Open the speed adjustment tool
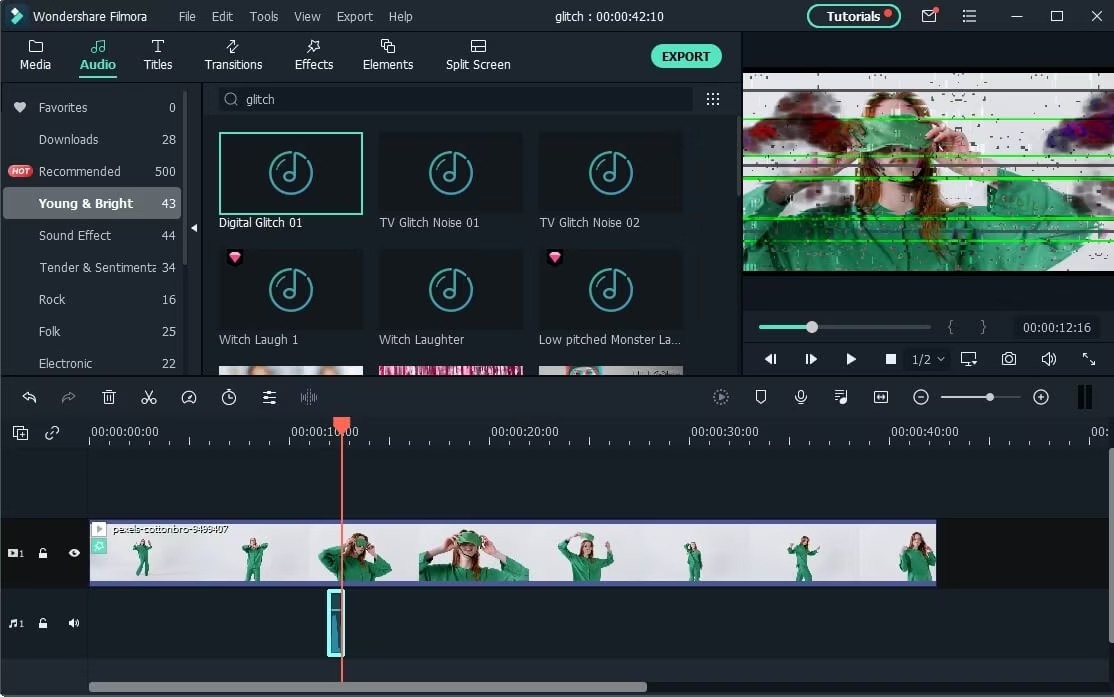This screenshot has width=1114, height=697. click(x=189, y=397)
